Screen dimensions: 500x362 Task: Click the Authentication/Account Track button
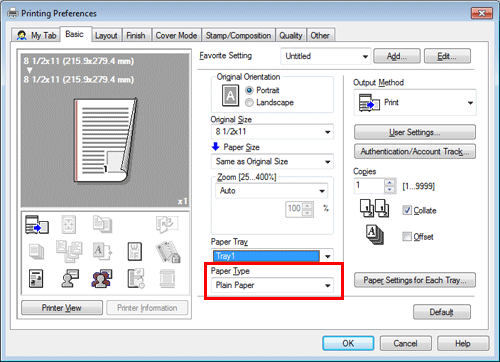point(415,152)
